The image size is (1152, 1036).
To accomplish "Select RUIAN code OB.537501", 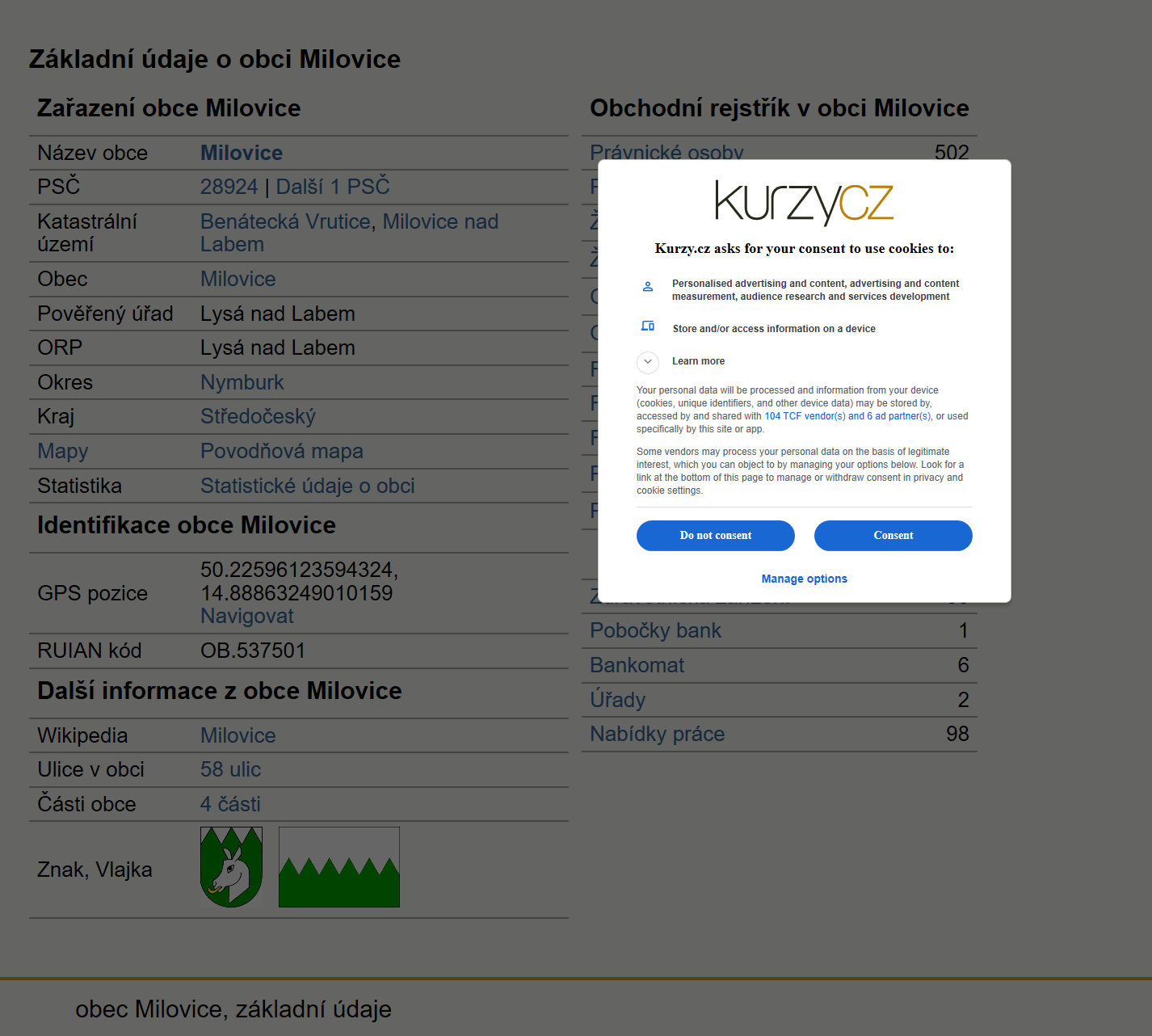I will pyautogui.click(x=253, y=651).
